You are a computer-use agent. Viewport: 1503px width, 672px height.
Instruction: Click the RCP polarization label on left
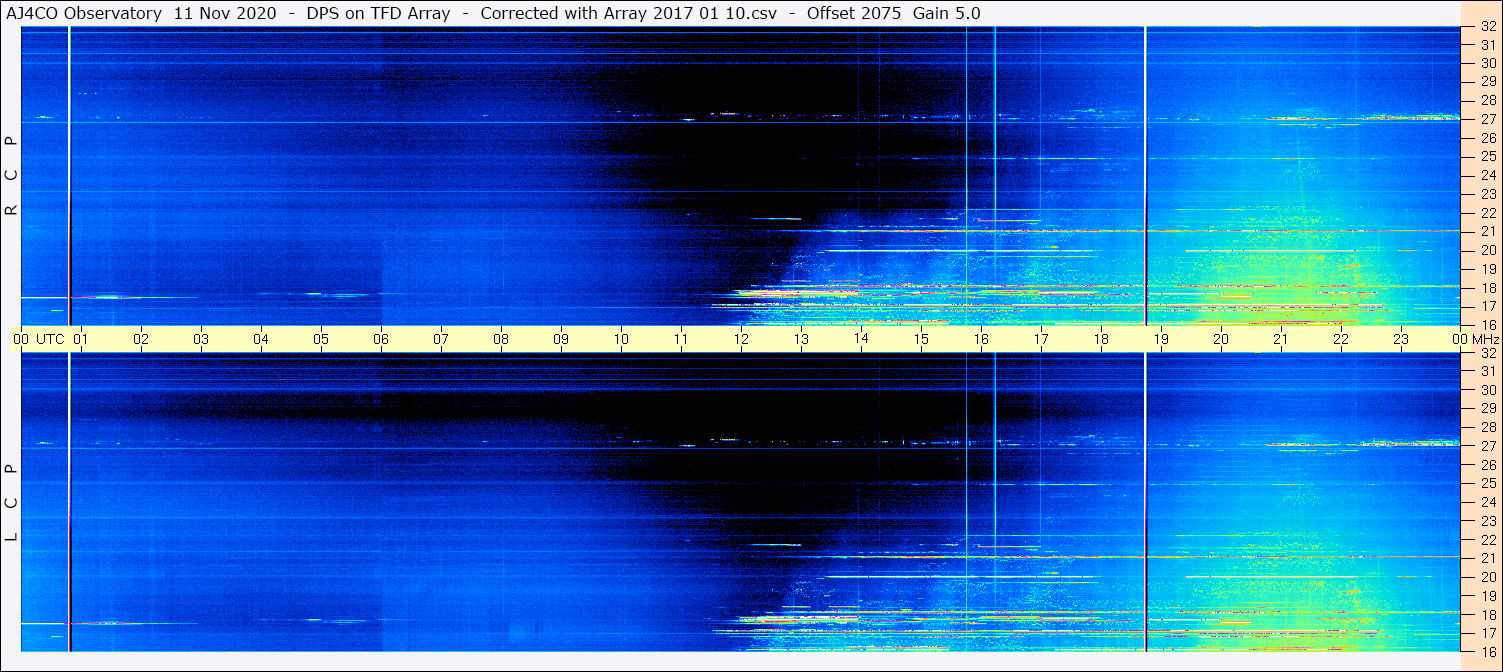coord(12,176)
